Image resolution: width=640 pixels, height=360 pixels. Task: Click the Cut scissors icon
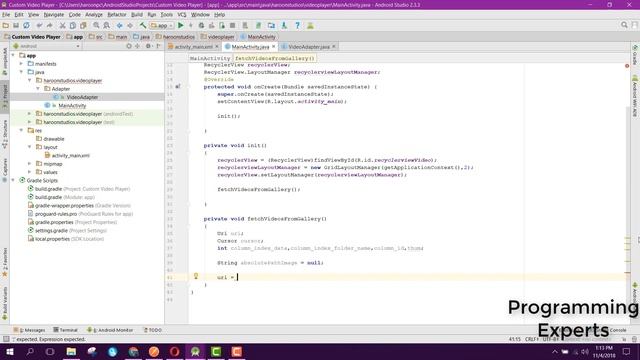click(x=62, y=25)
